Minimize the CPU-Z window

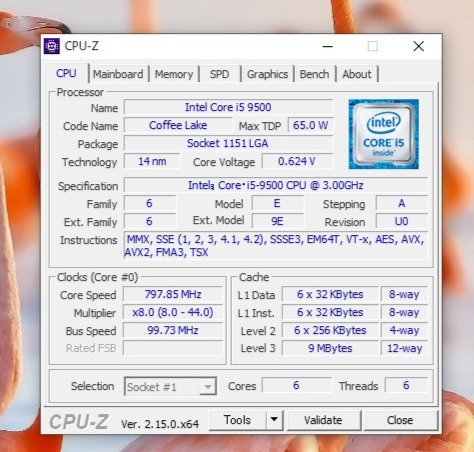[x=328, y=46]
